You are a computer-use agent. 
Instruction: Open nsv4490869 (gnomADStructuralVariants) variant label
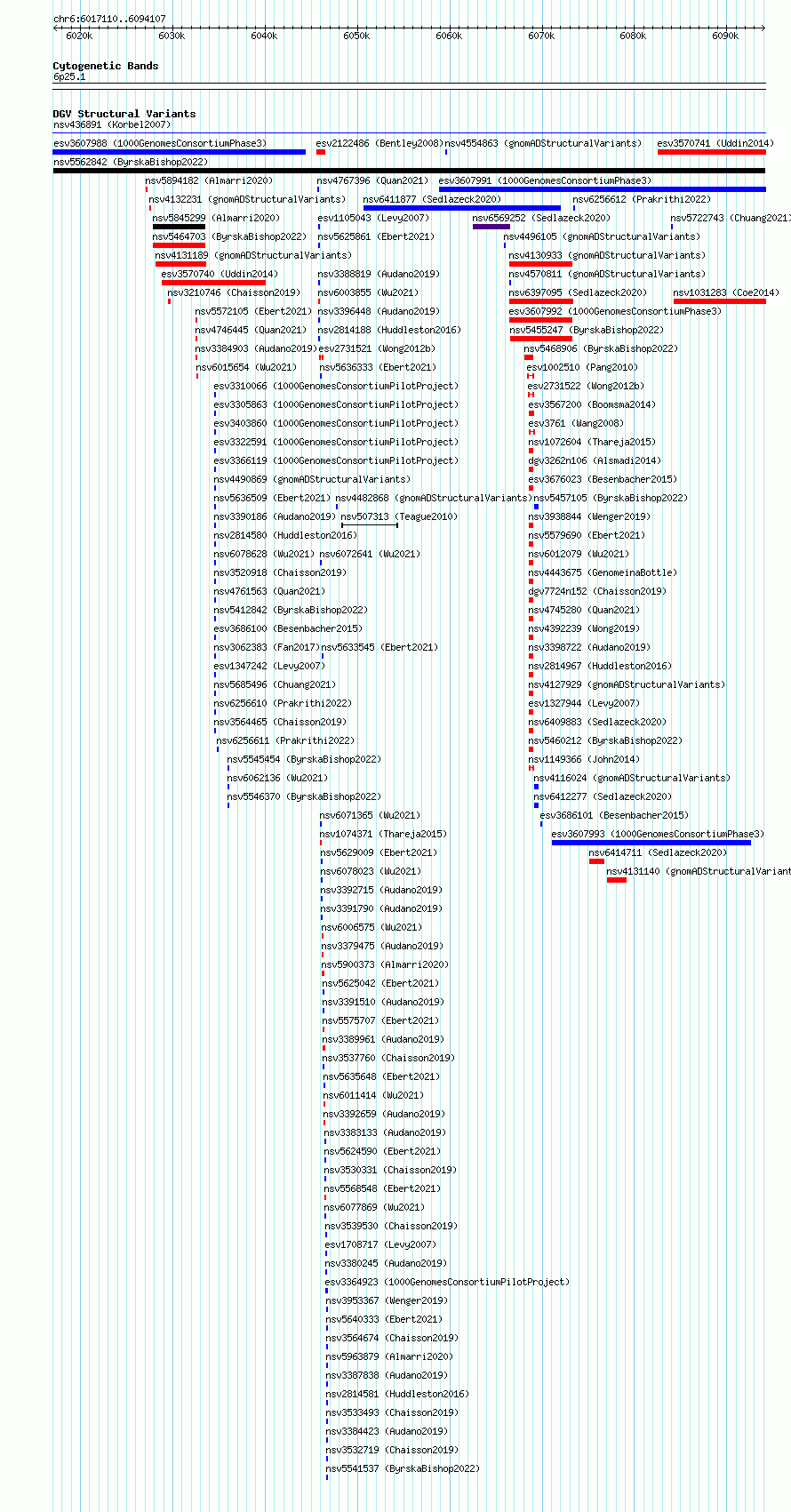[x=312, y=479]
